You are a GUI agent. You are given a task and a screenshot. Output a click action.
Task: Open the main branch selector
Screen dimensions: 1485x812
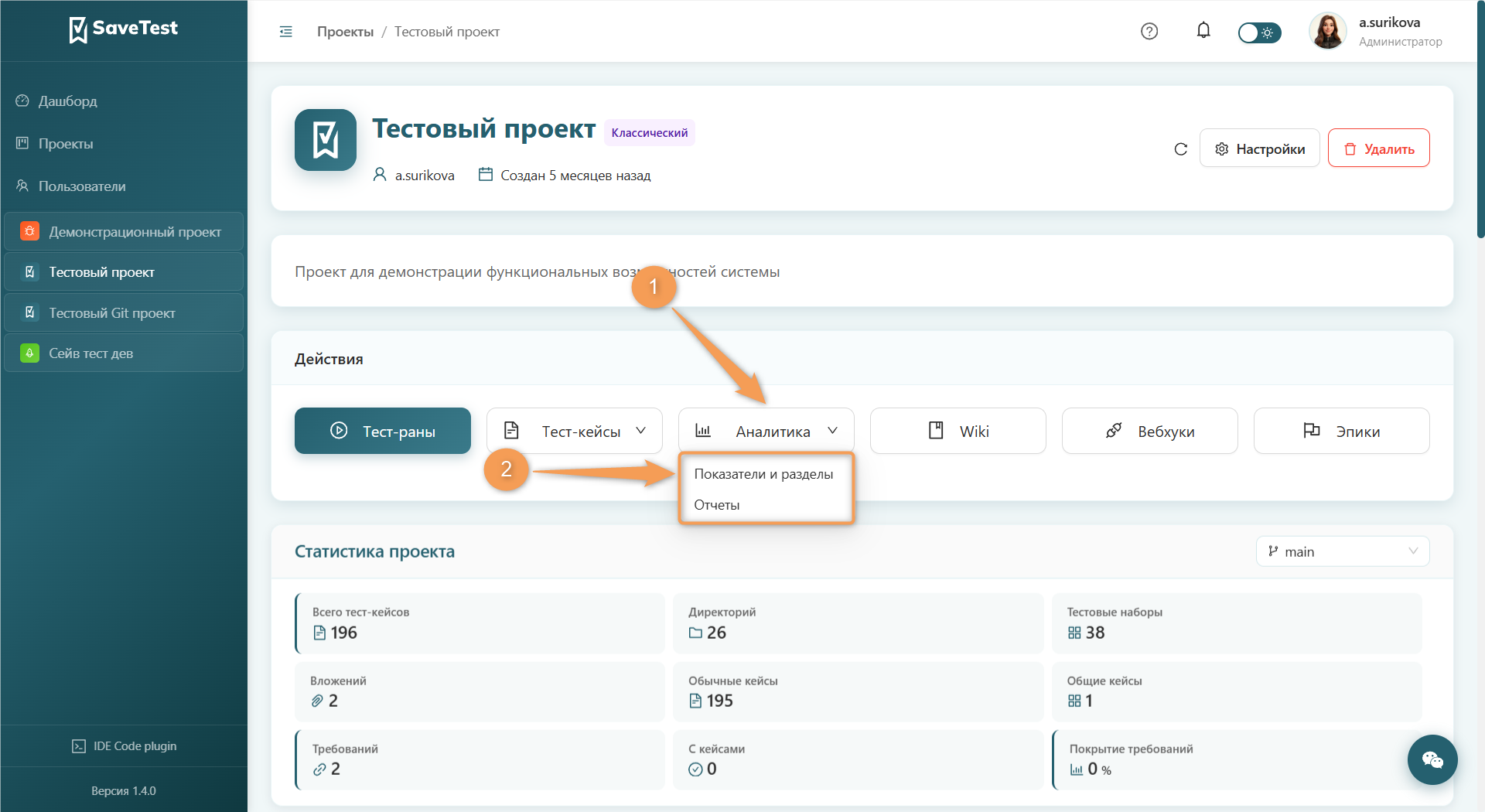point(1343,551)
